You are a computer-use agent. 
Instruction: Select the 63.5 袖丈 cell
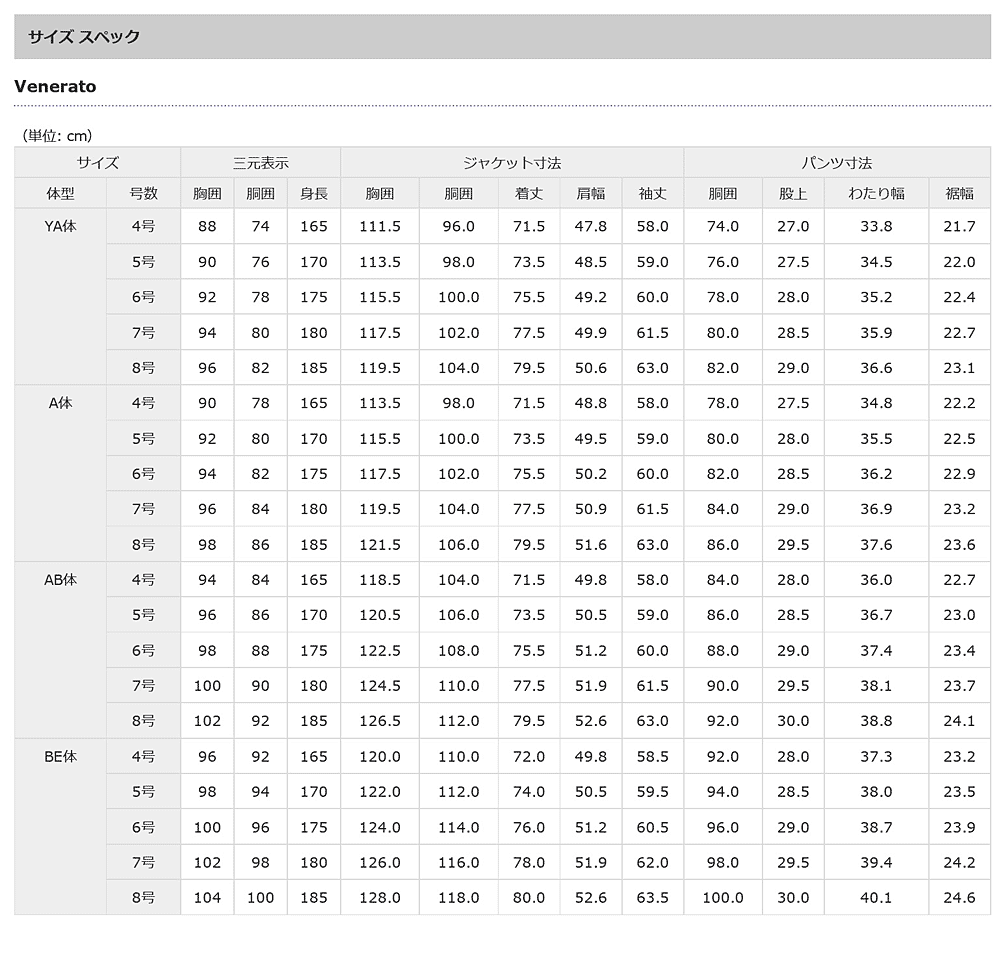[652, 898]
